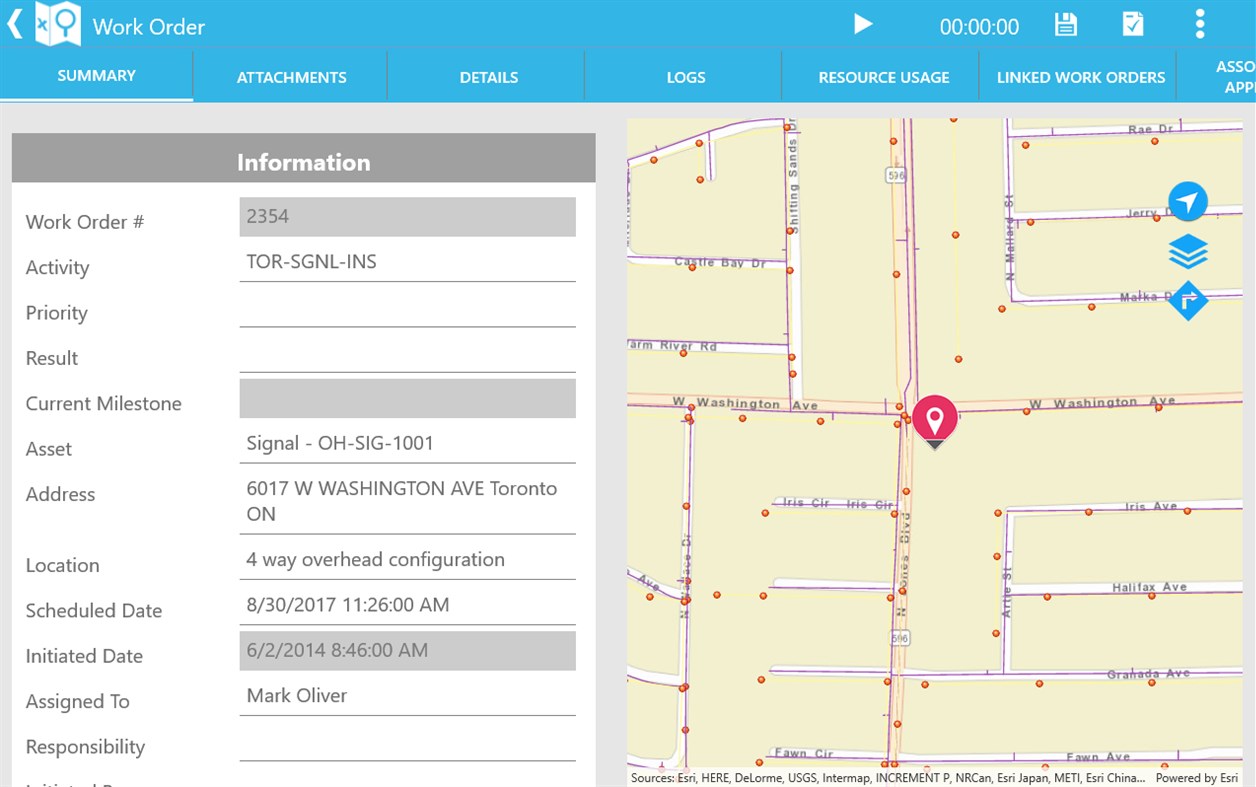Image resolution: width=1256 pixels, height=787 pixels.
Task: Open the Resource Usage tab
Action: (x=884, y=77)
